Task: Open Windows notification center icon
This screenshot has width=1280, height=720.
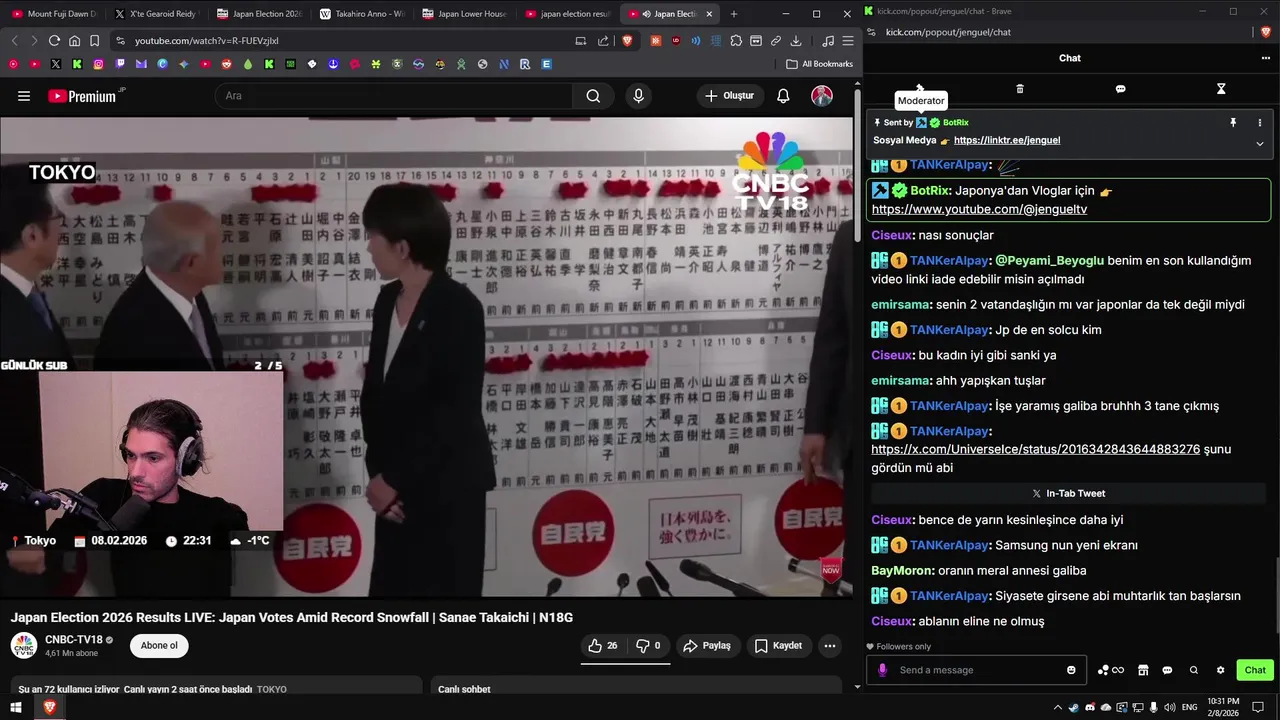Action: 1259,707
